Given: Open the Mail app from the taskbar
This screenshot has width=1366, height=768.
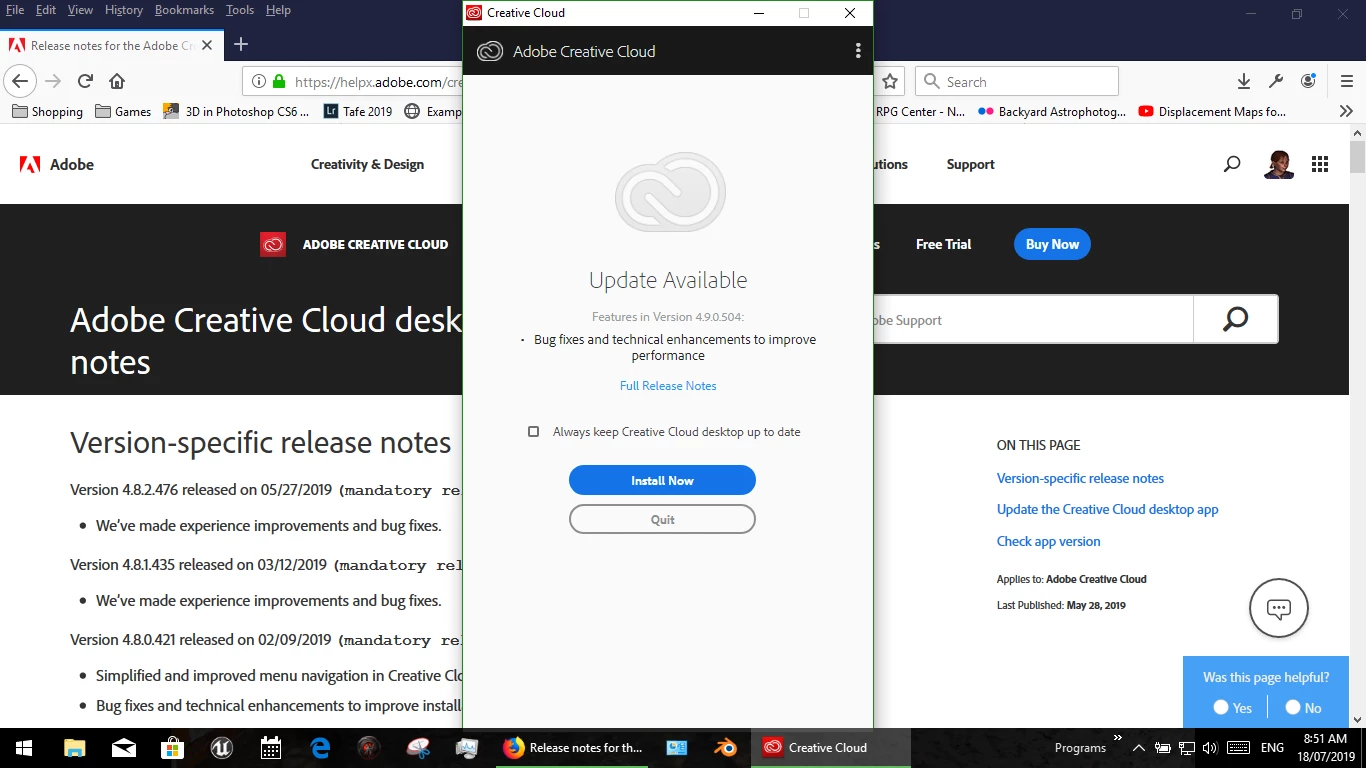Looking at the screenshot, I should (124, 747).
